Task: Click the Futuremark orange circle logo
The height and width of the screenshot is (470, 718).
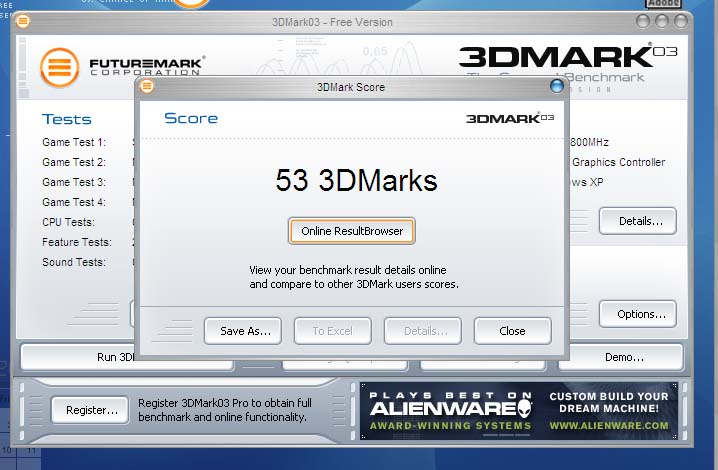Action: pos(60,67)
